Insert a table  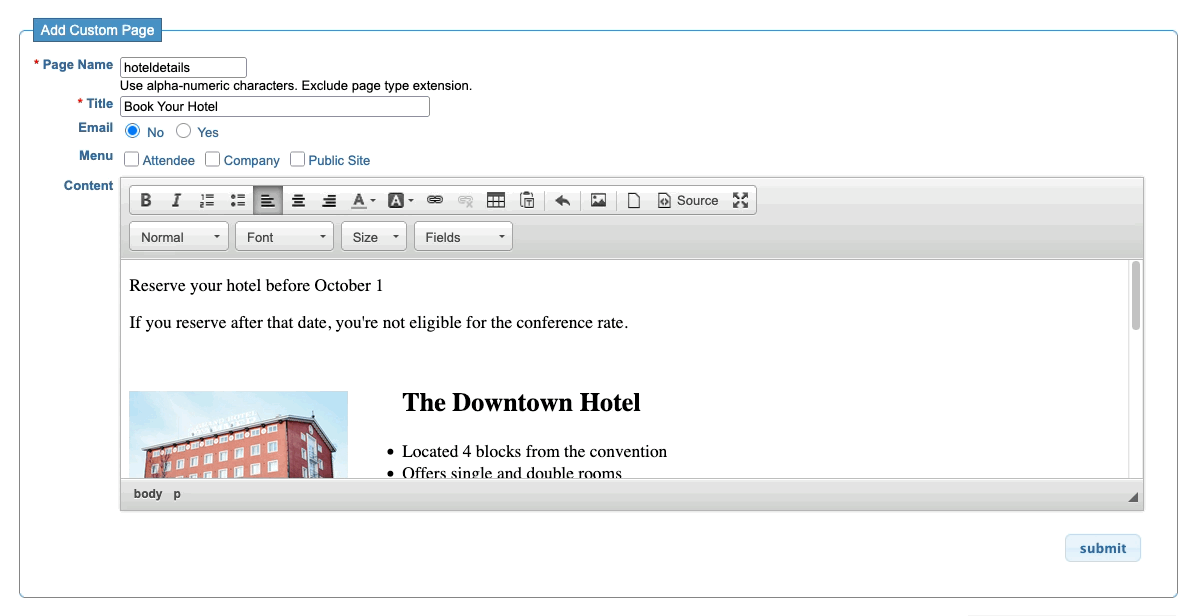(x=496, y=200)
